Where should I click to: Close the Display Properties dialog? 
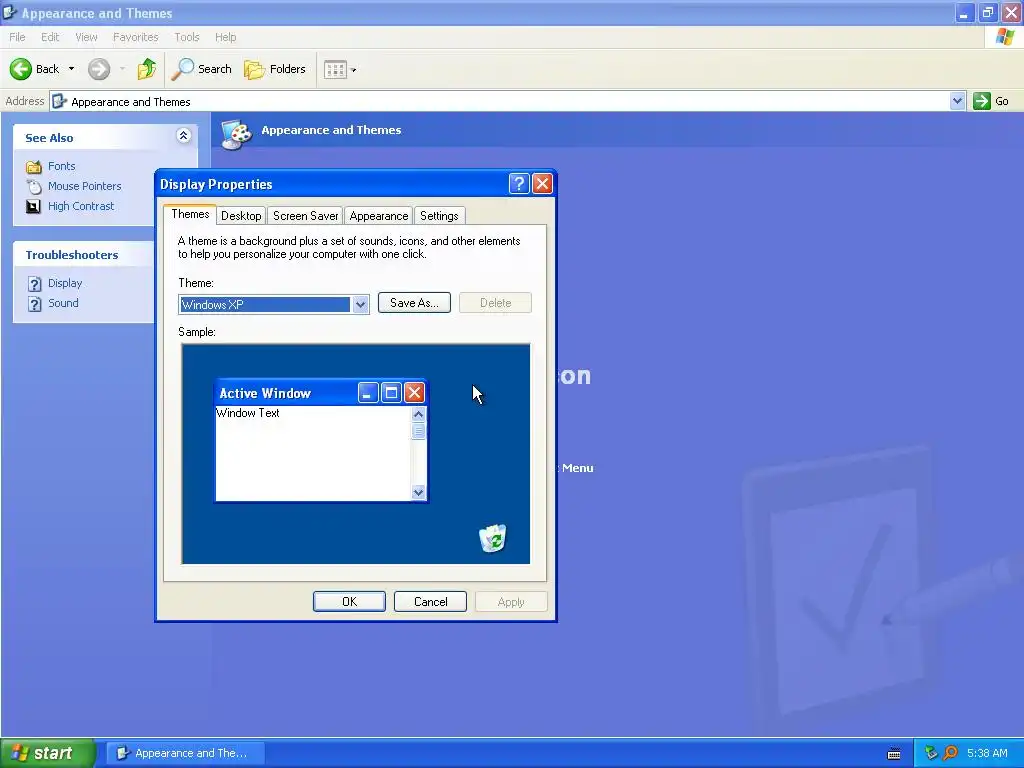(542, 184)
